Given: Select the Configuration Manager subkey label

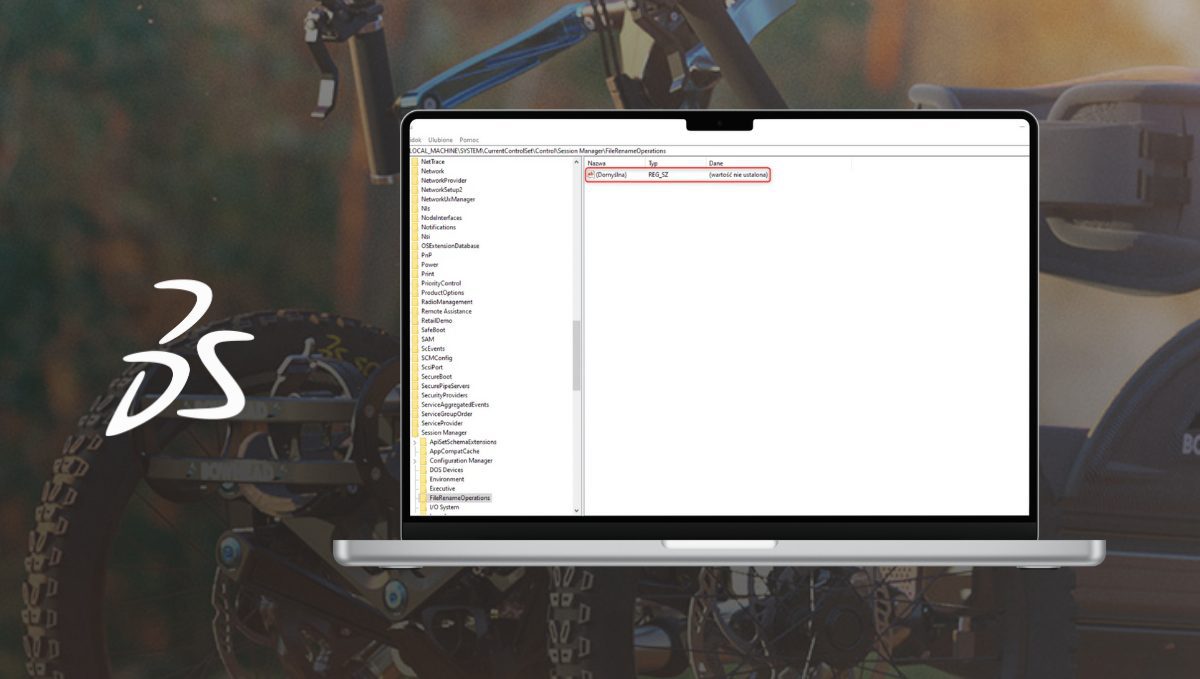Looking at the screenshot, I should click(x=461, y=461).
